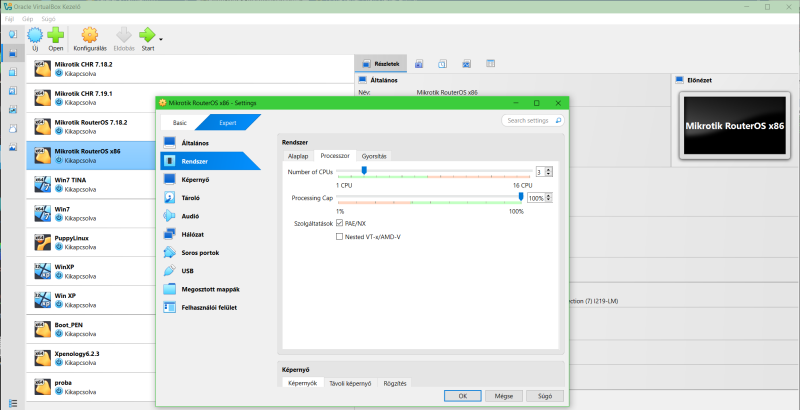Select Mikrotik CHR 7.19.1 machine
The height and width of the screenshot is (410, 800).
tap(190, 98)
